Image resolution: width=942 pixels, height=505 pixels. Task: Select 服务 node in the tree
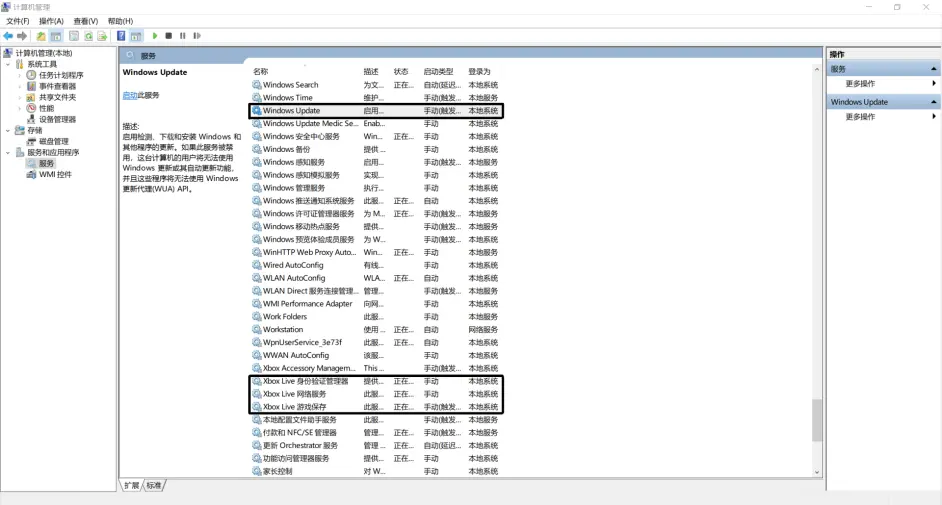pyautogui.click(x=47, y=163)
